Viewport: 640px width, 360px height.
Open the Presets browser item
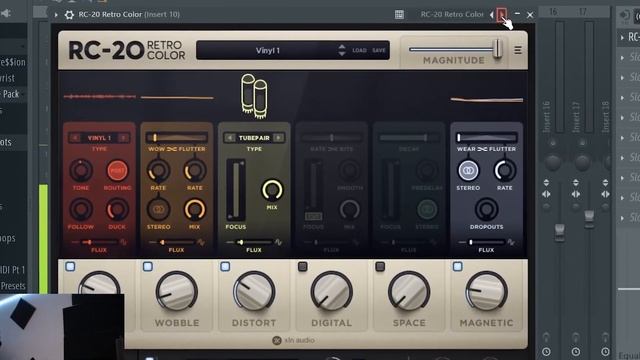click(13, 286)
